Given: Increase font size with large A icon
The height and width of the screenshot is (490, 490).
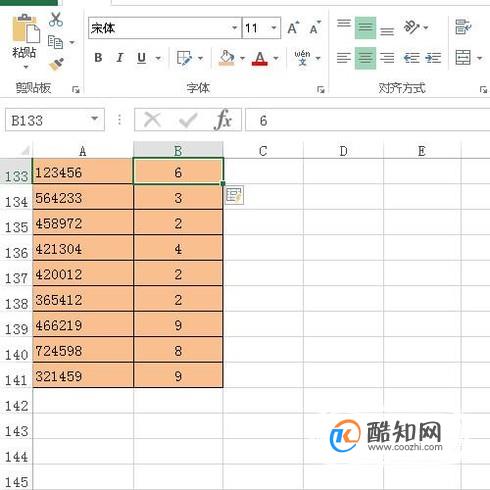Looking at the screenshot, I should [x=293, y=28].
